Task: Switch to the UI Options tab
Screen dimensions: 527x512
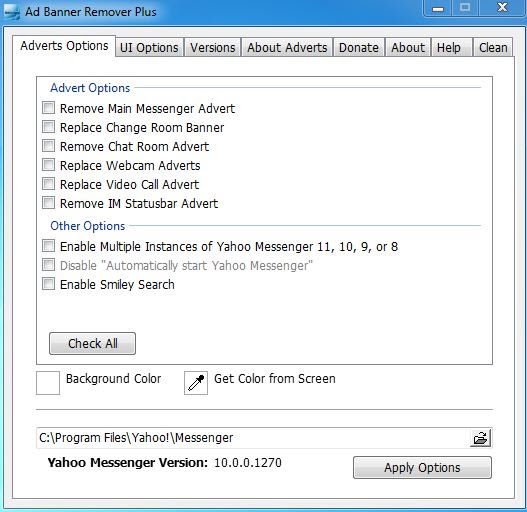Action: (149, 47)
